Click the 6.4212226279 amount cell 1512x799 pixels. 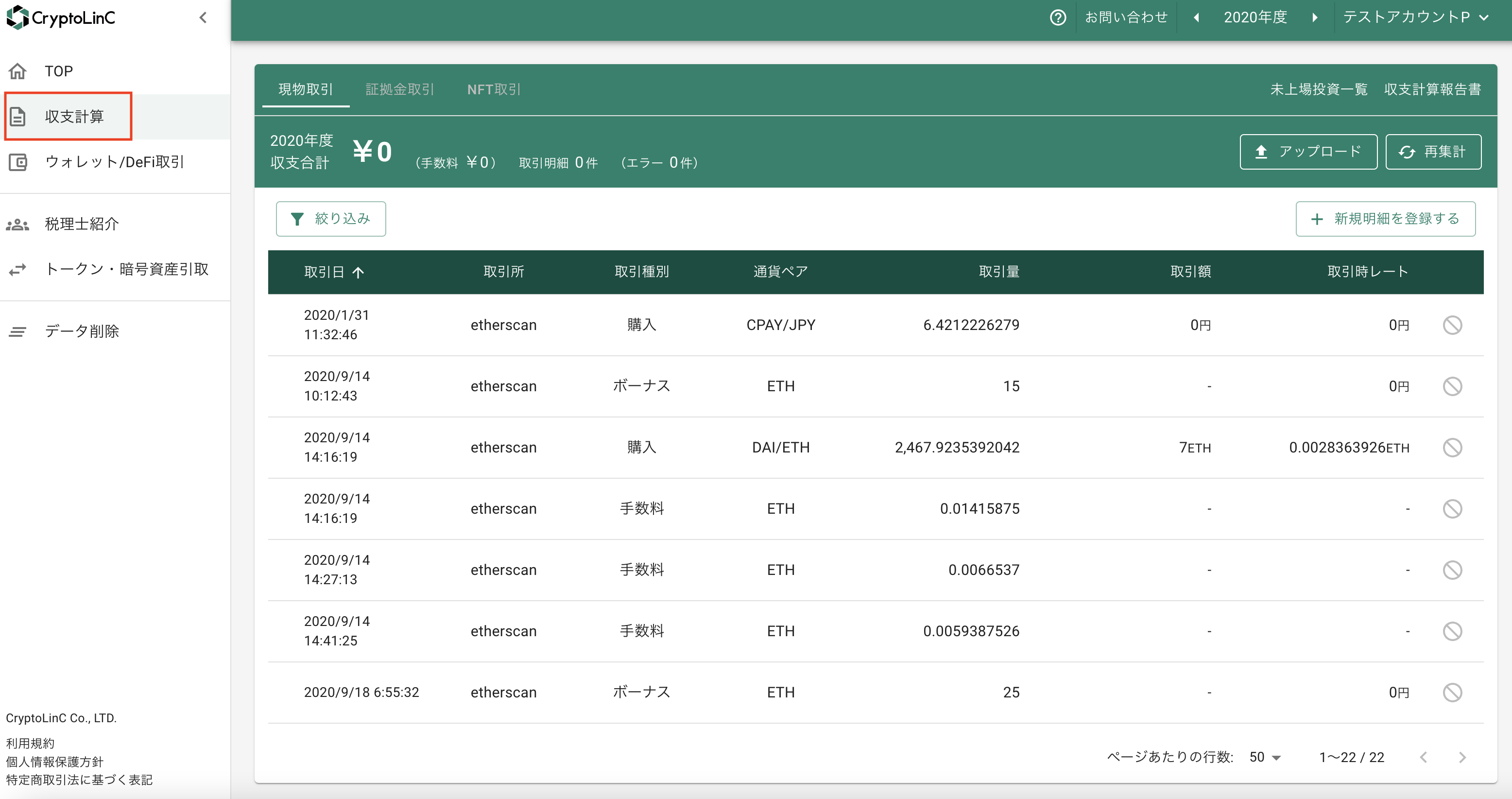971,325
